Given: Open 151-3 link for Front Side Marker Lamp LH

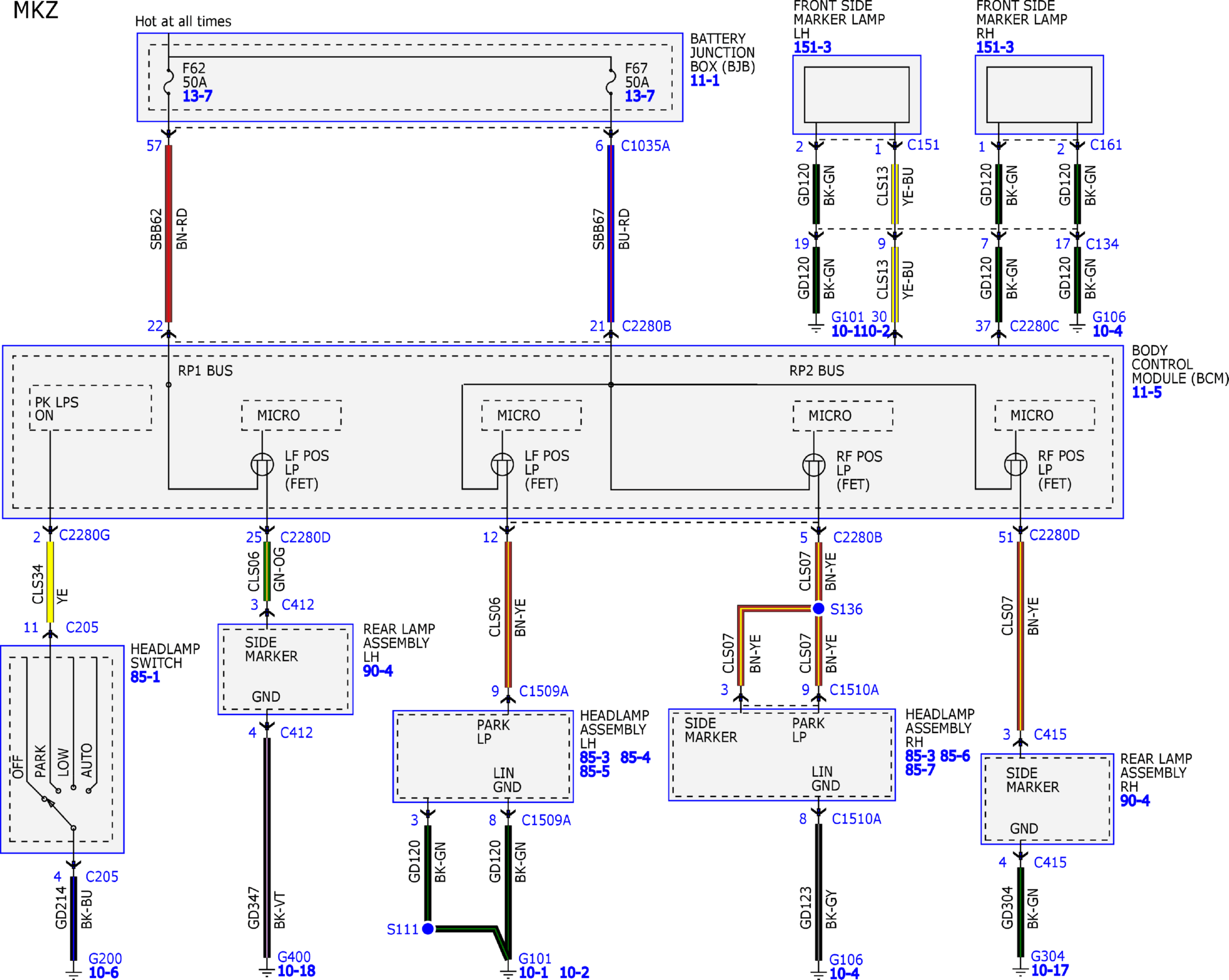Looking at the screenshot, I should 812,47.
